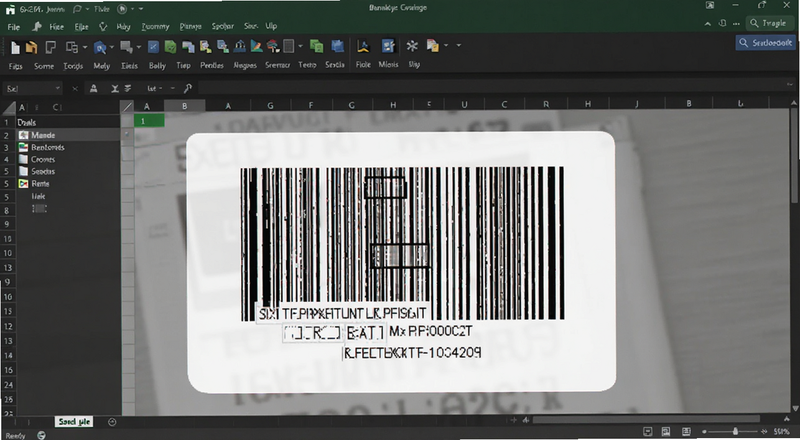Screen dimensions: 800x440
Task: Click the blank sheet icon left of Tordjs
Action: coord(51,47)
